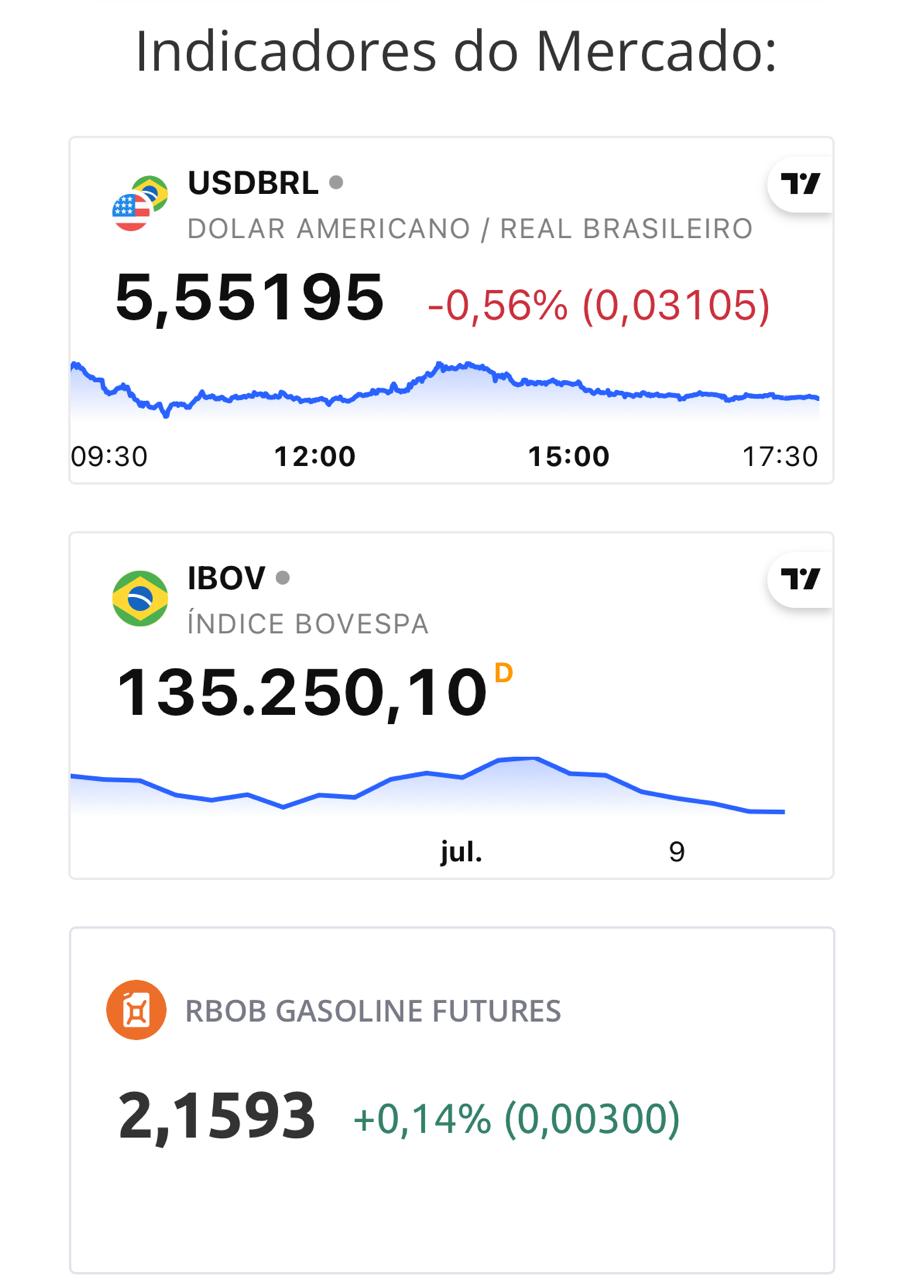Open the USDBRL symbol link

click(253, 184)
